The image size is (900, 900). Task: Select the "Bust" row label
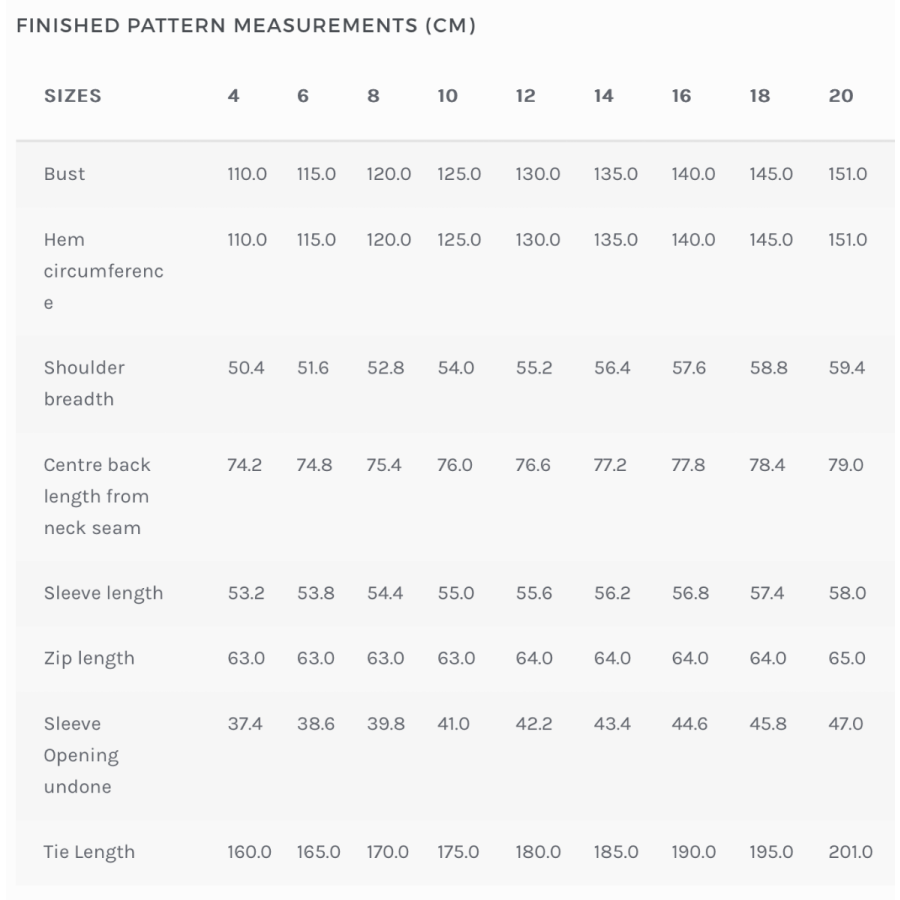click(x=65, y=174)
